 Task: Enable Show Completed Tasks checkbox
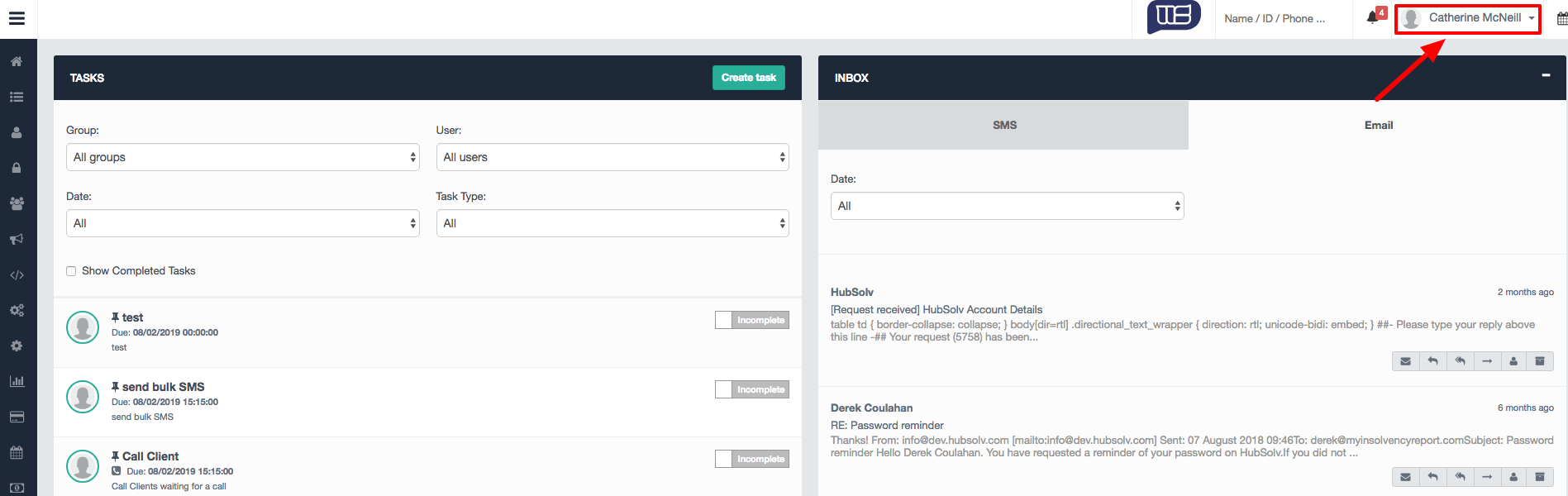(71, 271)
